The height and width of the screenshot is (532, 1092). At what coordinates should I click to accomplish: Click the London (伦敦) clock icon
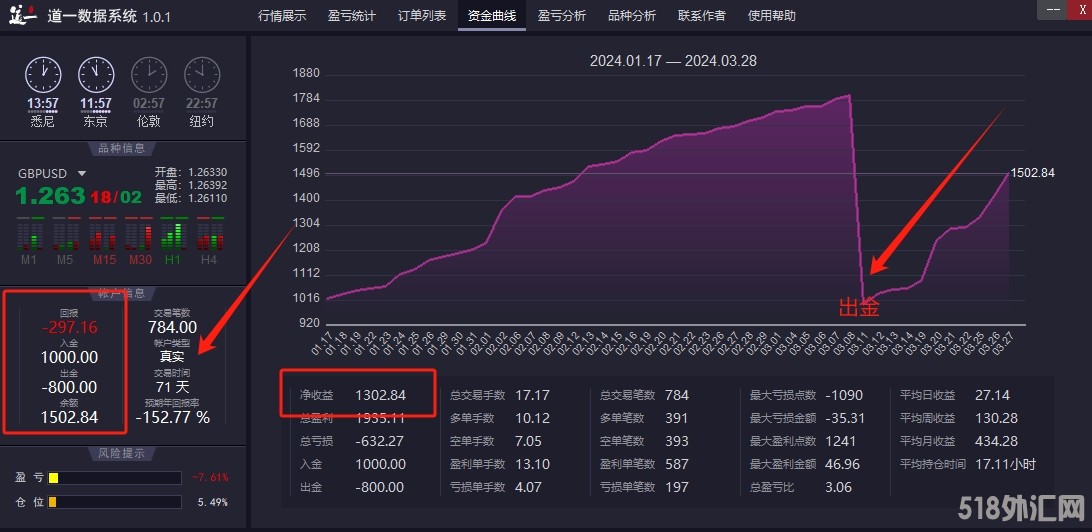click(x=149, y=74)
